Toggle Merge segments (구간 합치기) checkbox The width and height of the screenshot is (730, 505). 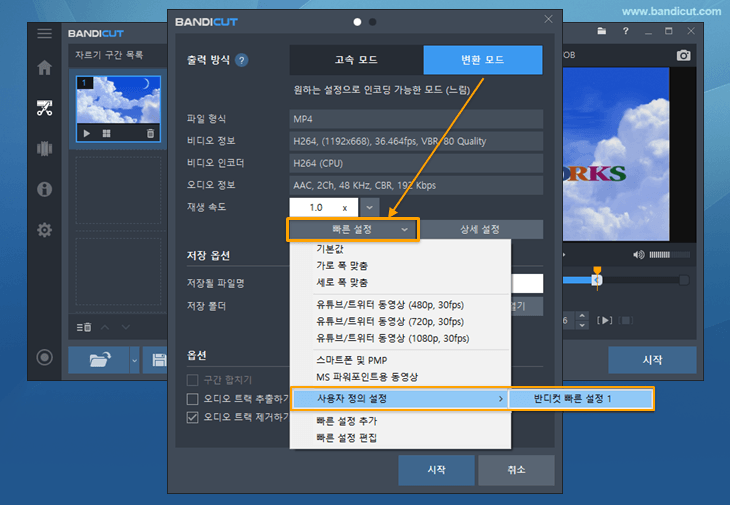click(192, 380)
